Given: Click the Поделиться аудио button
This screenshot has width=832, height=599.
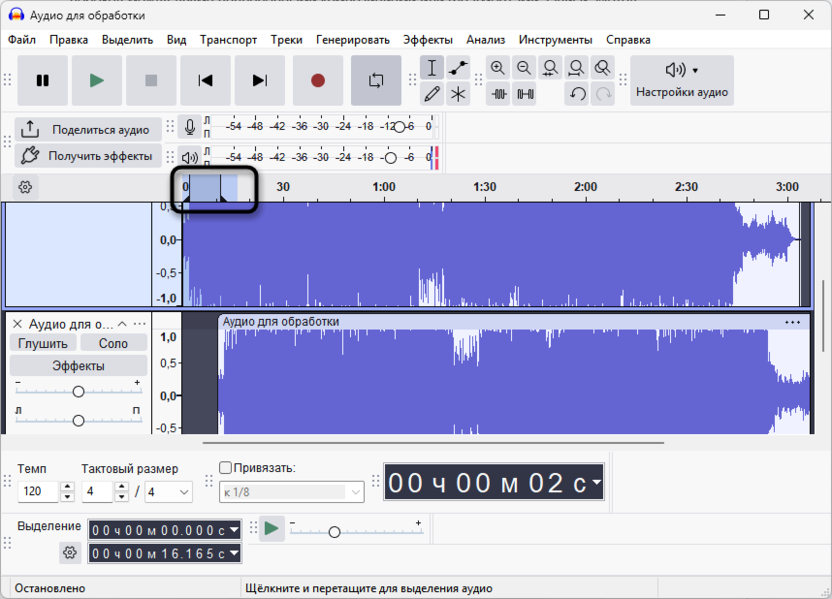Looking at the screenshot, I should 88,129.
